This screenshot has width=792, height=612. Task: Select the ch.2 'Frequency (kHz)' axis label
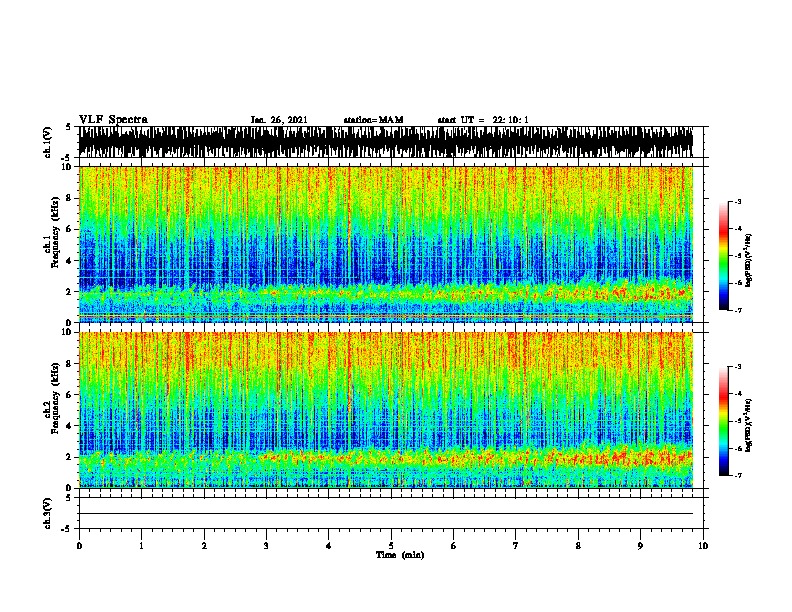pyautogui.click(x=55, y=398)
